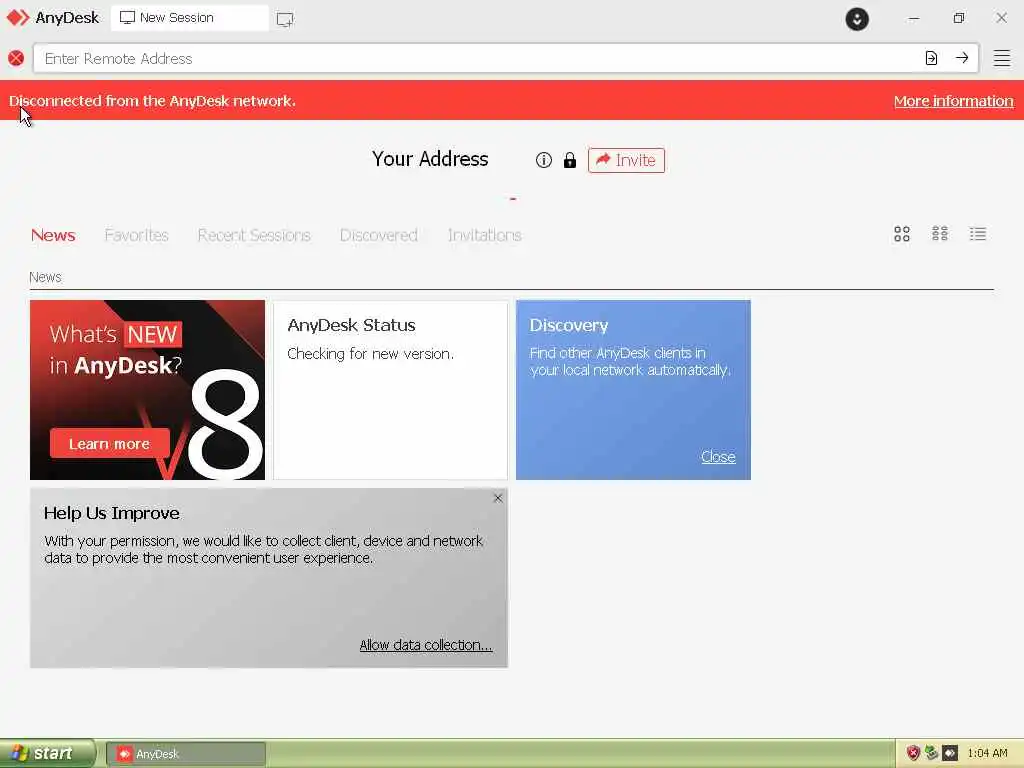
Task: Click the red disconnected status icon
Action: (16, 58)
